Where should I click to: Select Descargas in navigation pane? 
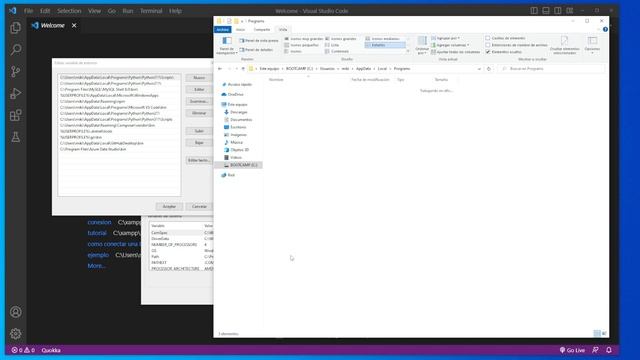[x=236, y=112]
